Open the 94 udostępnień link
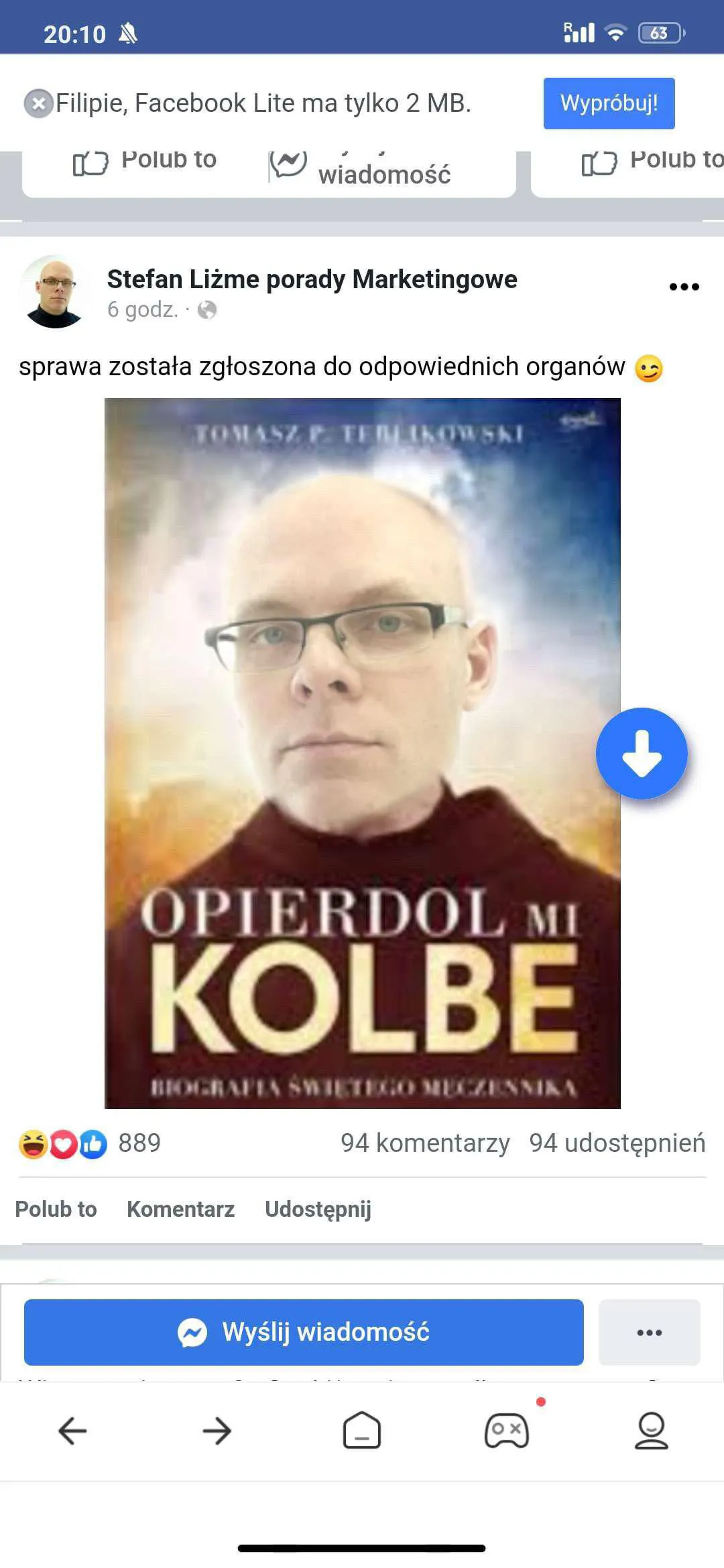 pyautogui.click(x=617, y=1143)
